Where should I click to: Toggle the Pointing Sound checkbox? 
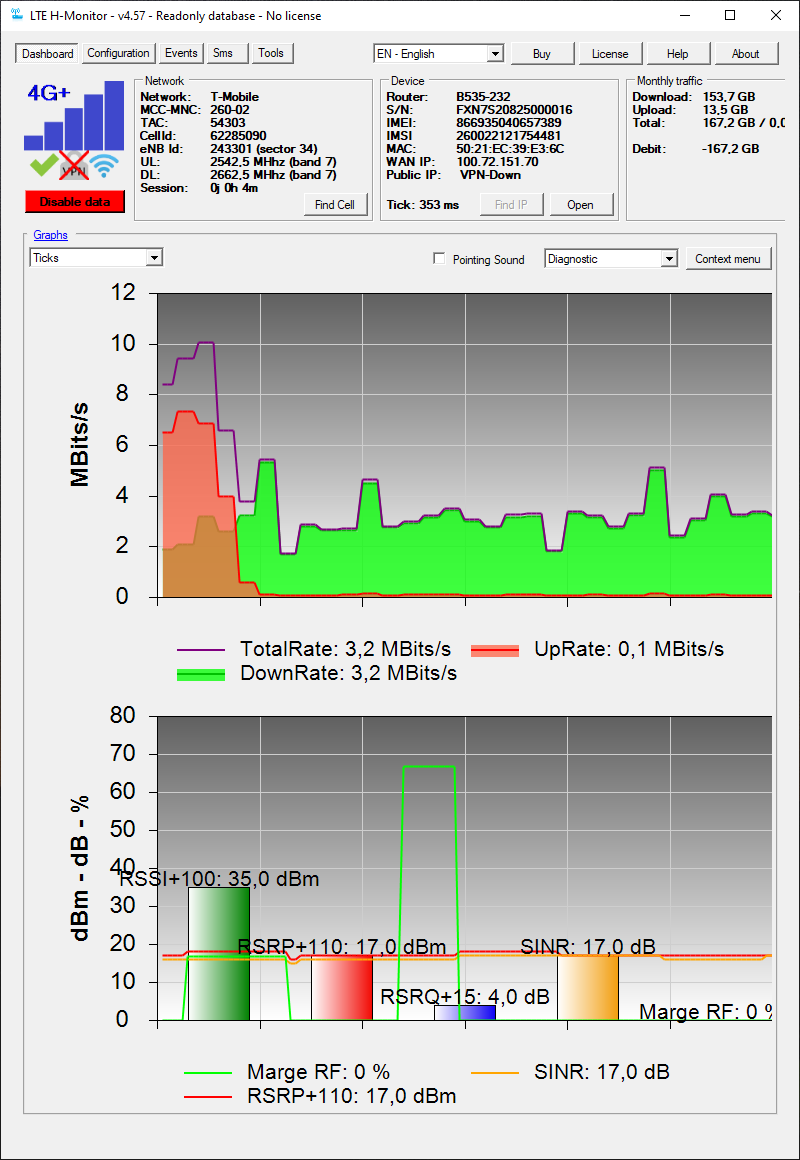tap(440, 259)
